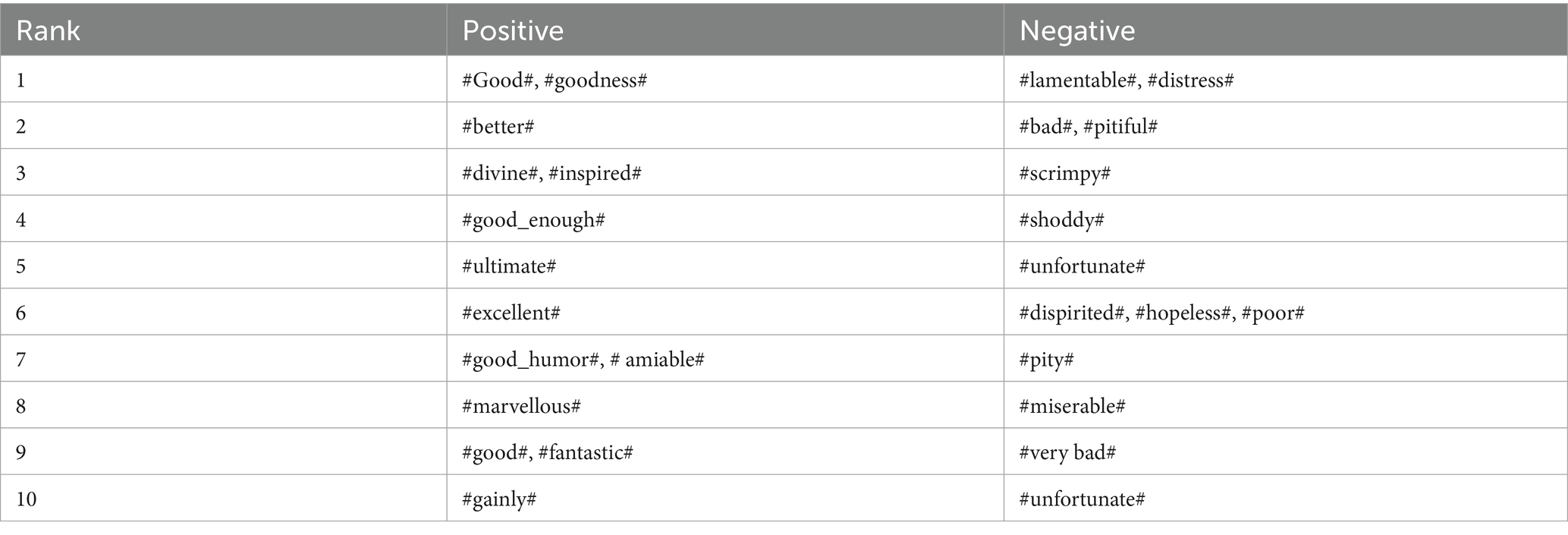Click the Negative column header

(x=1076, y=30)
